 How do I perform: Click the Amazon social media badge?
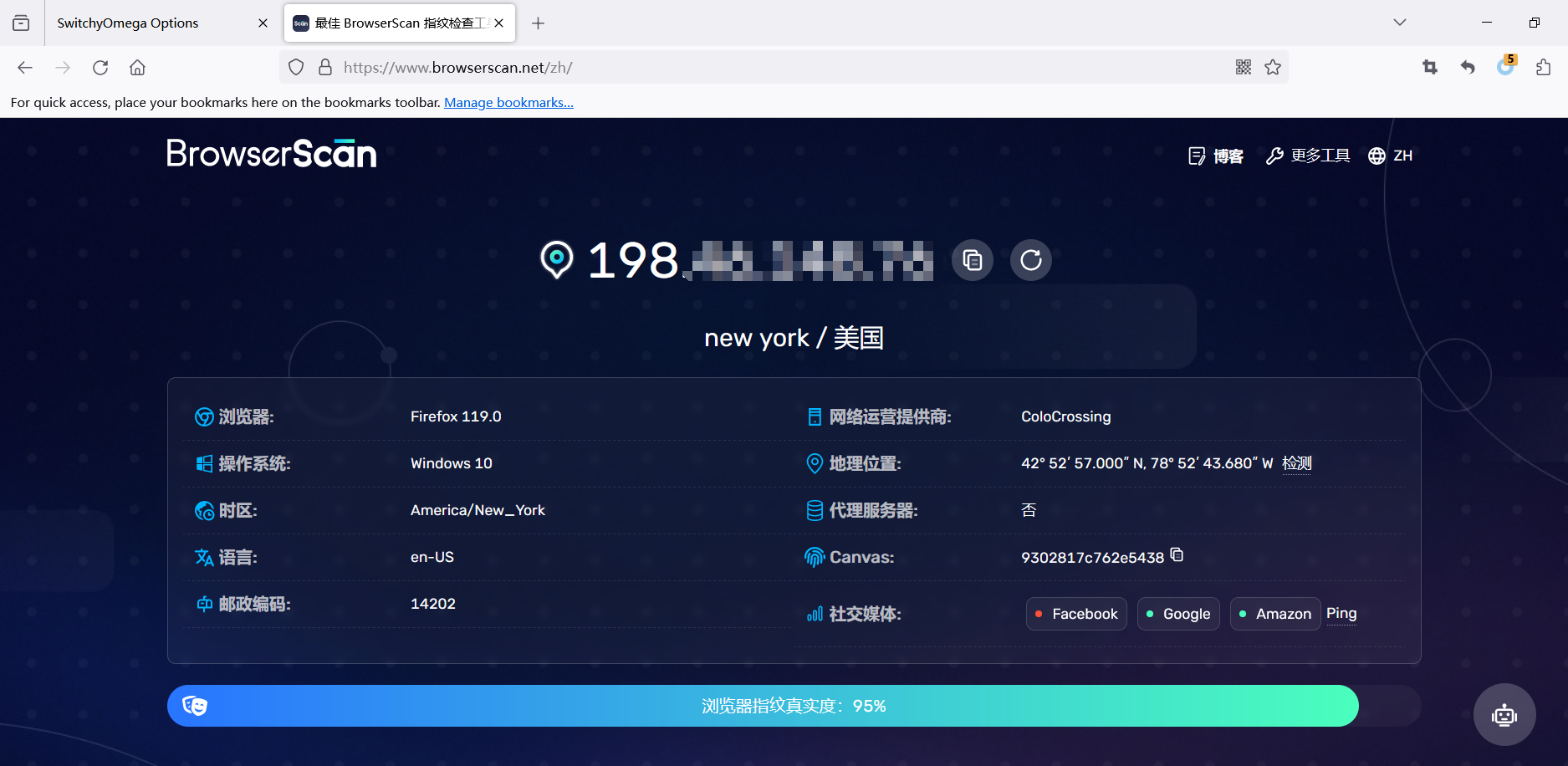tap(1275, 614)
